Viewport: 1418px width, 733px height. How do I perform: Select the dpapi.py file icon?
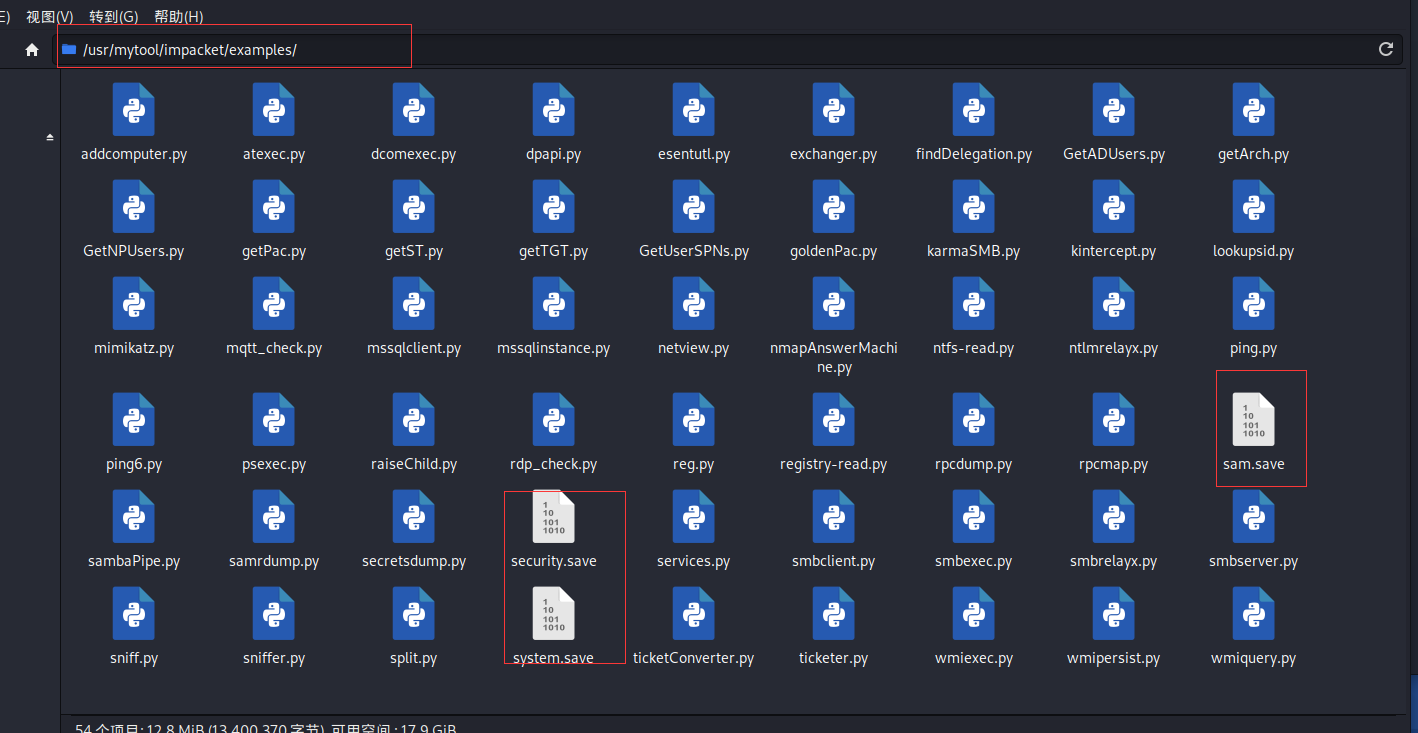point(554,110)
